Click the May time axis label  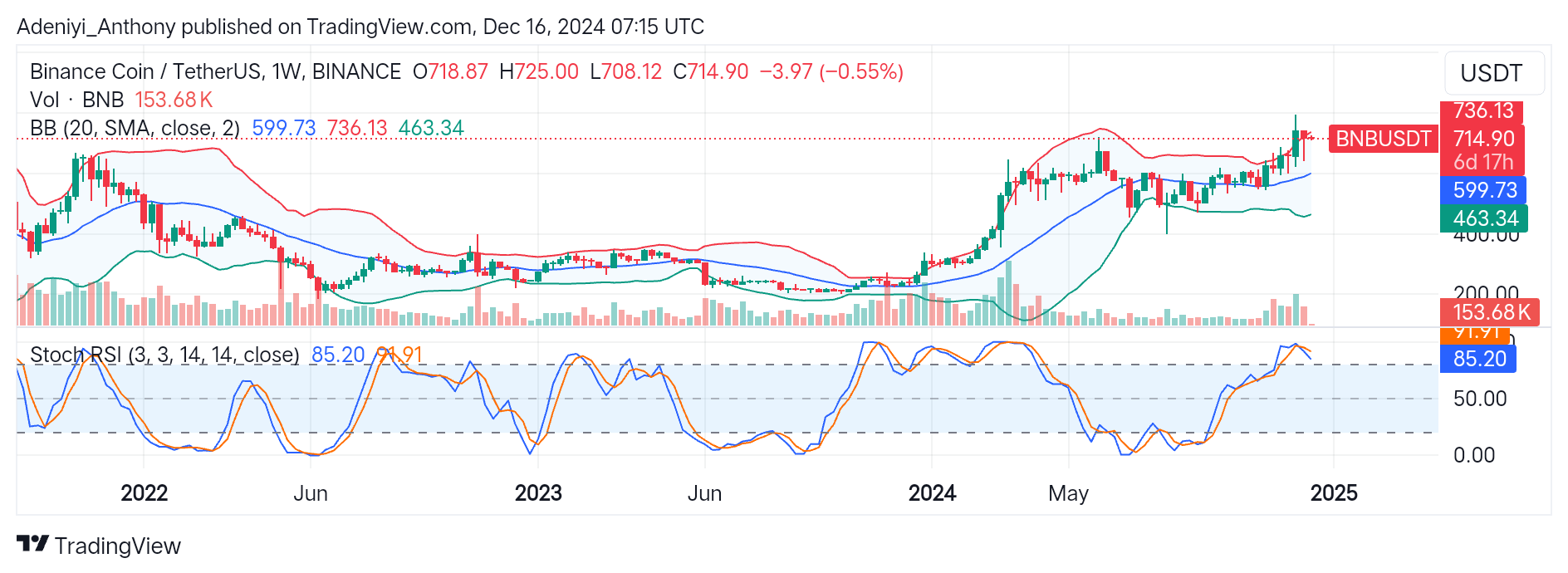1068,493
